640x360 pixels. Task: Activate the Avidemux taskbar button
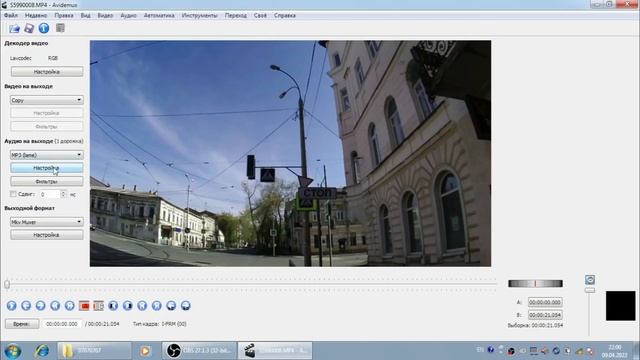(275, 351)
